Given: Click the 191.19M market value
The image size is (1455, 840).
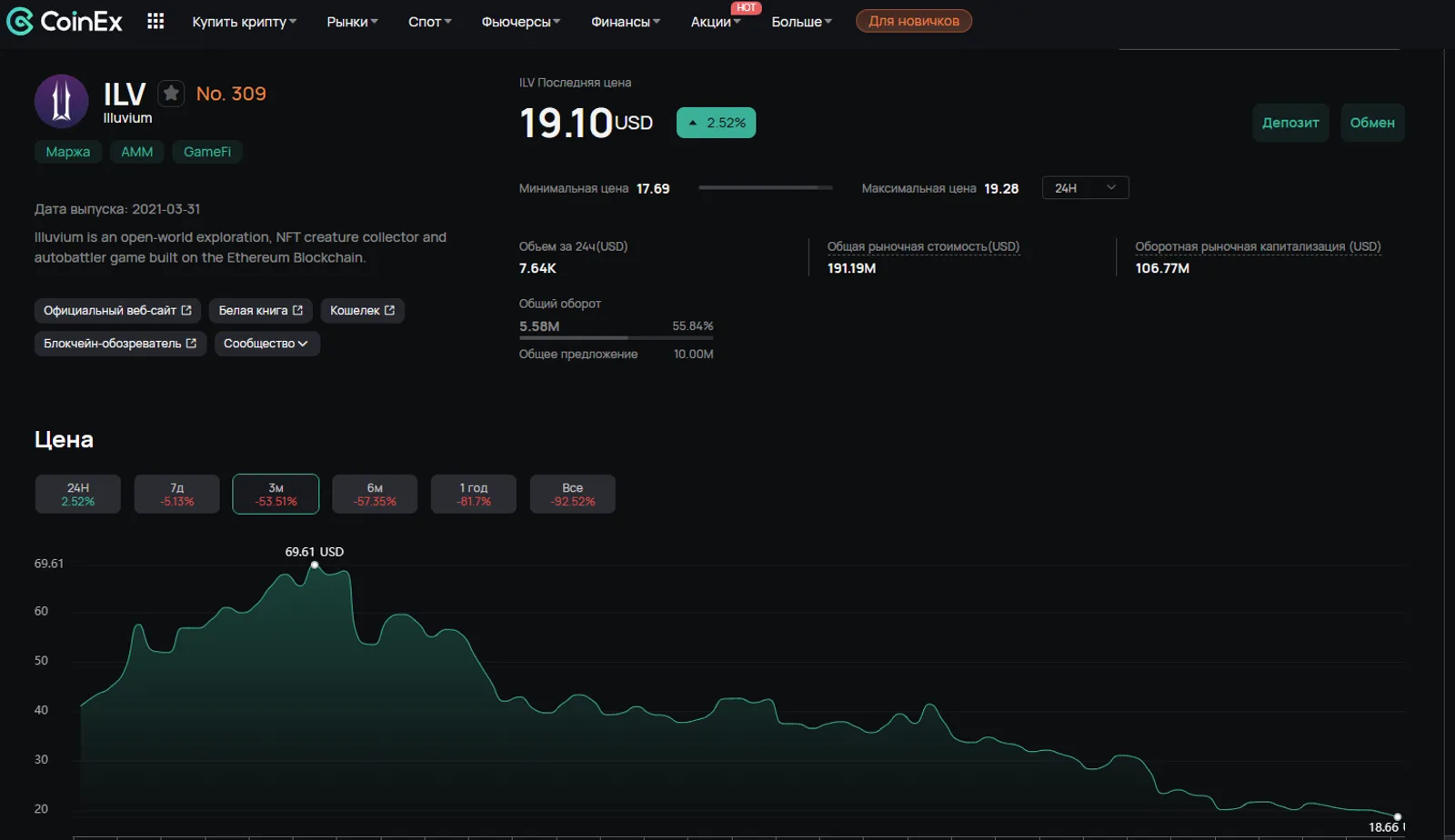Looking at the screenshot, I should click(851, 268).
